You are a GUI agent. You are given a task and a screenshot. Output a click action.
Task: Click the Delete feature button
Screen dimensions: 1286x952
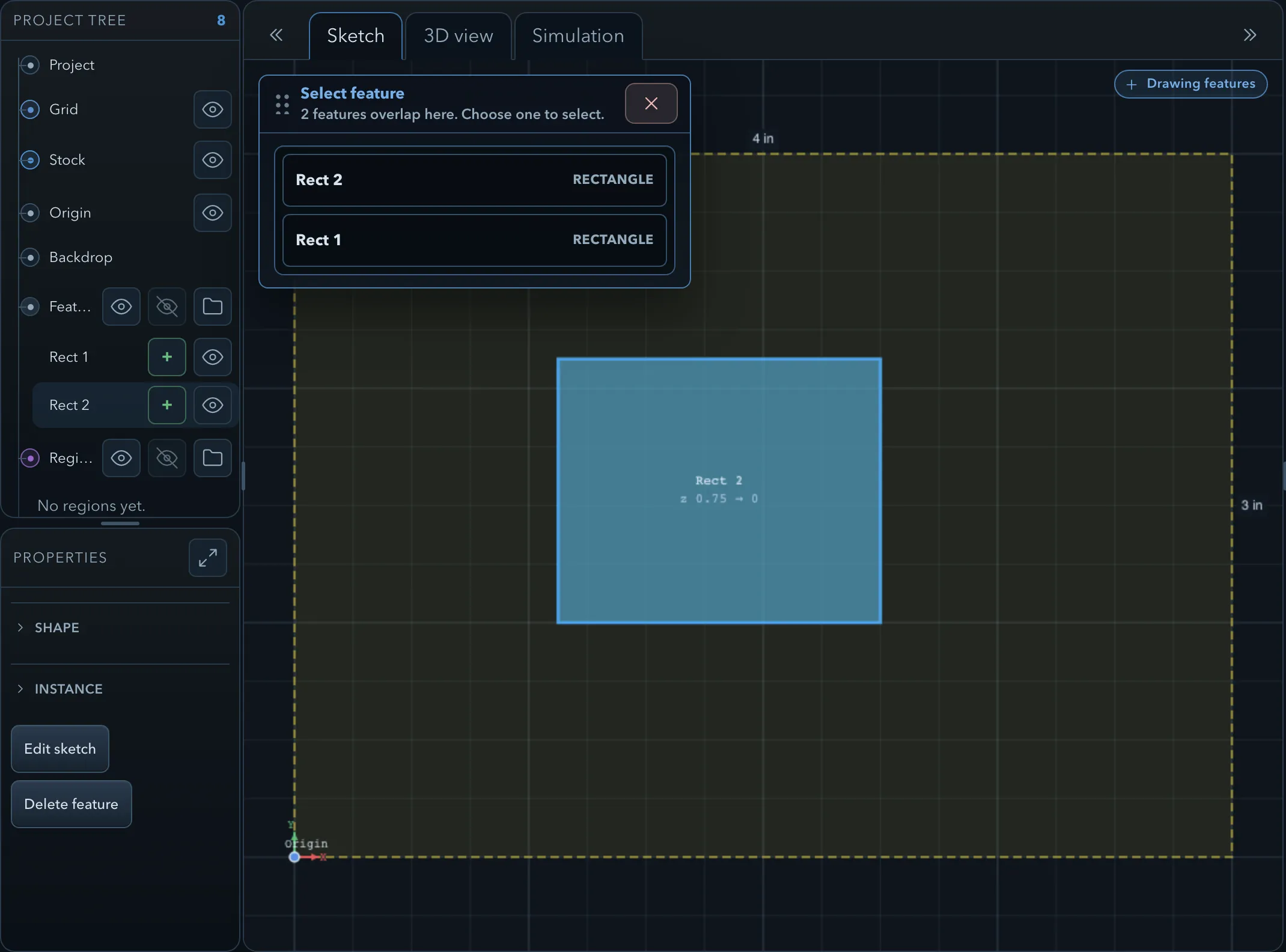click(72, 804)
